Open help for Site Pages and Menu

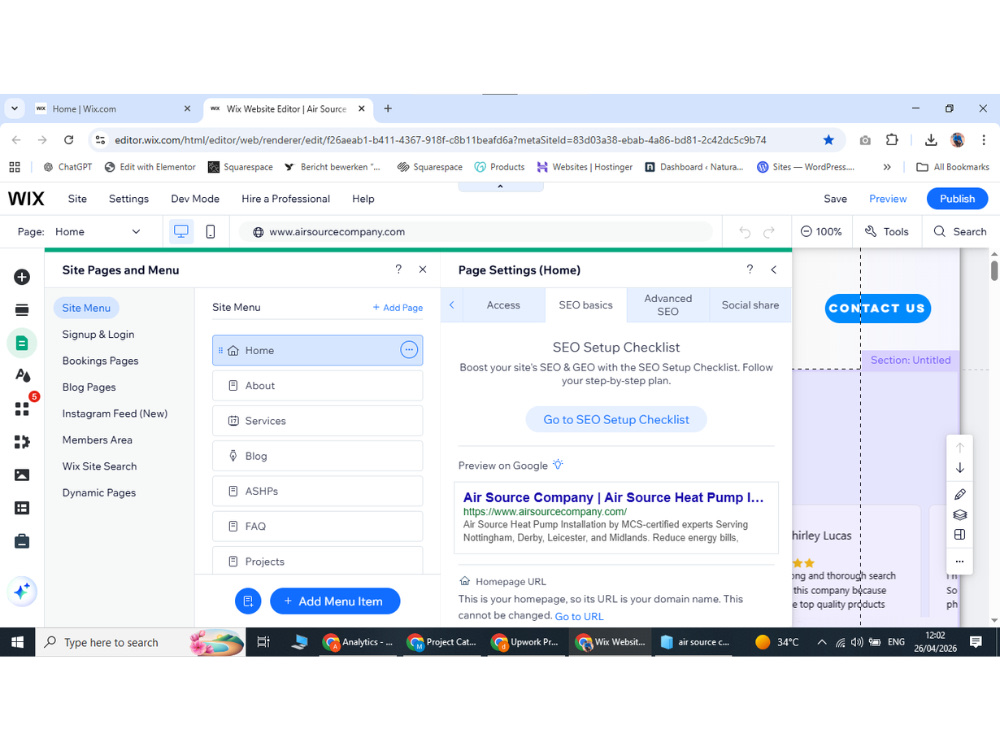399,270
